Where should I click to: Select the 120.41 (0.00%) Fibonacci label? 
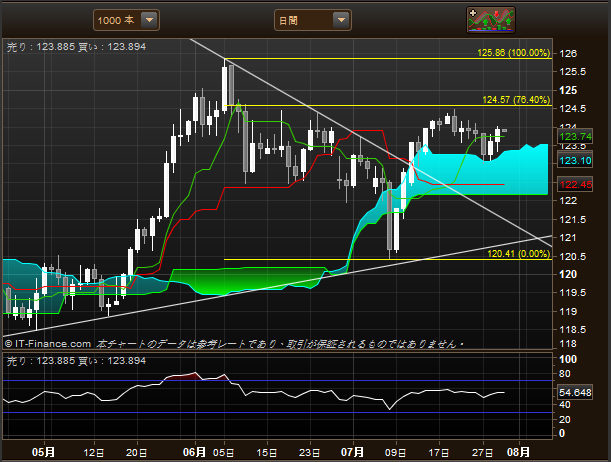click(519, 254)
